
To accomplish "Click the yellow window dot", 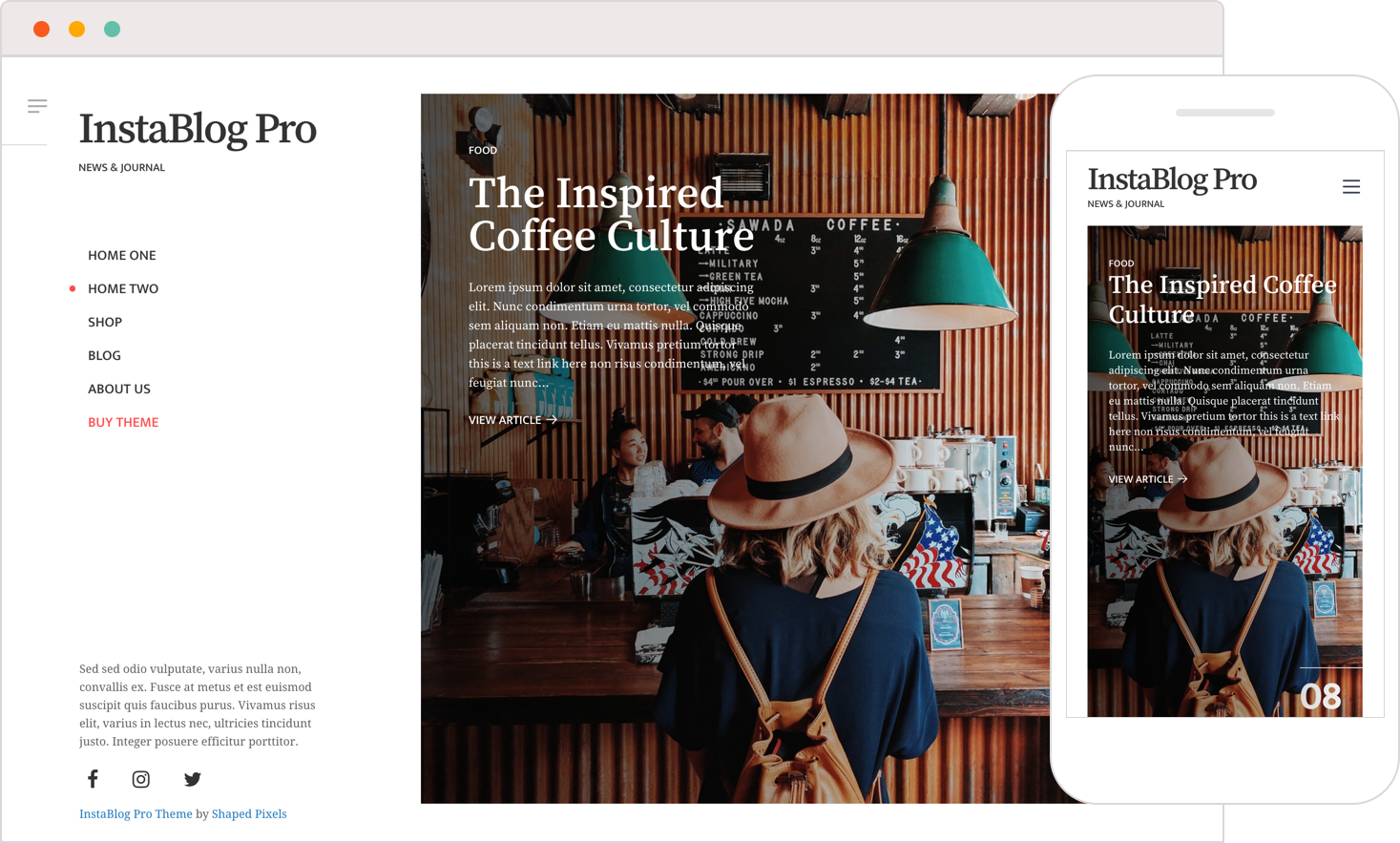I will 76,30.
